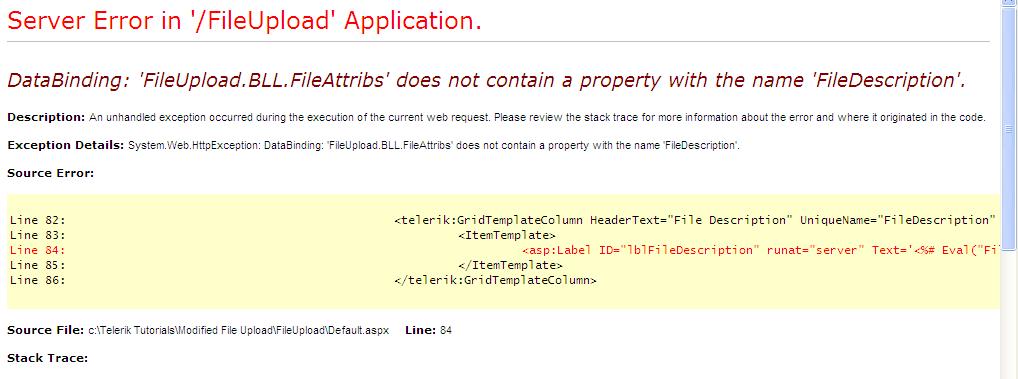The width and height of the screenshot is (1018, 379).
Task: Click the 'Description:' label
Action: coord(46,117)
